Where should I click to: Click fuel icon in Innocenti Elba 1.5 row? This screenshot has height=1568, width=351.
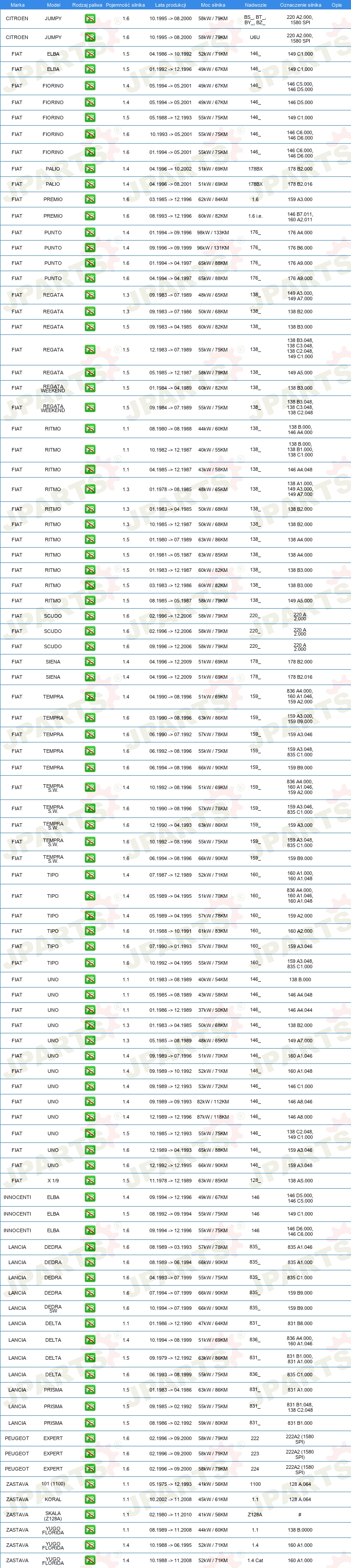pyautogui.click(x=90, y=1214)
